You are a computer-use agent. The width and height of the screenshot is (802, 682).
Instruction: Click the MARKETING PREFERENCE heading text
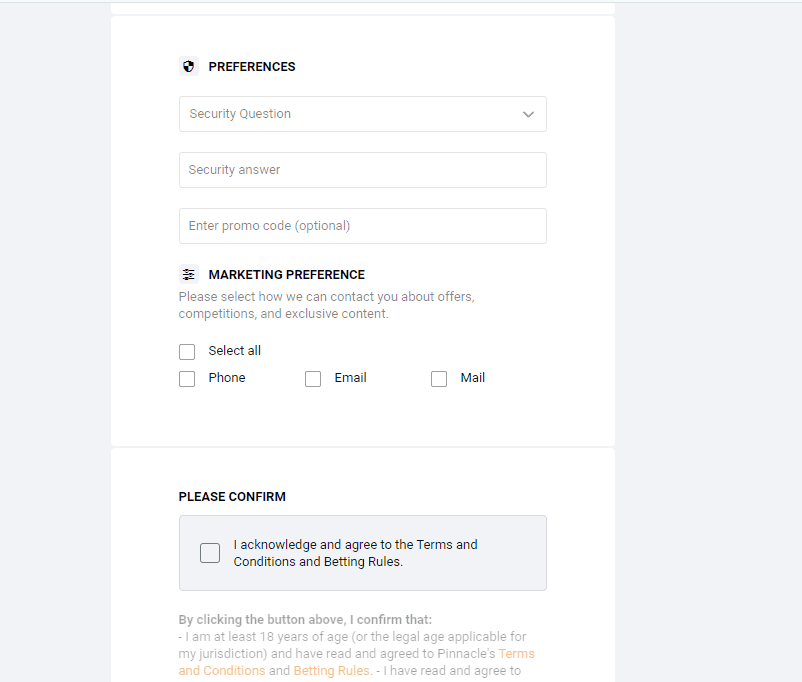click(286, 275)
